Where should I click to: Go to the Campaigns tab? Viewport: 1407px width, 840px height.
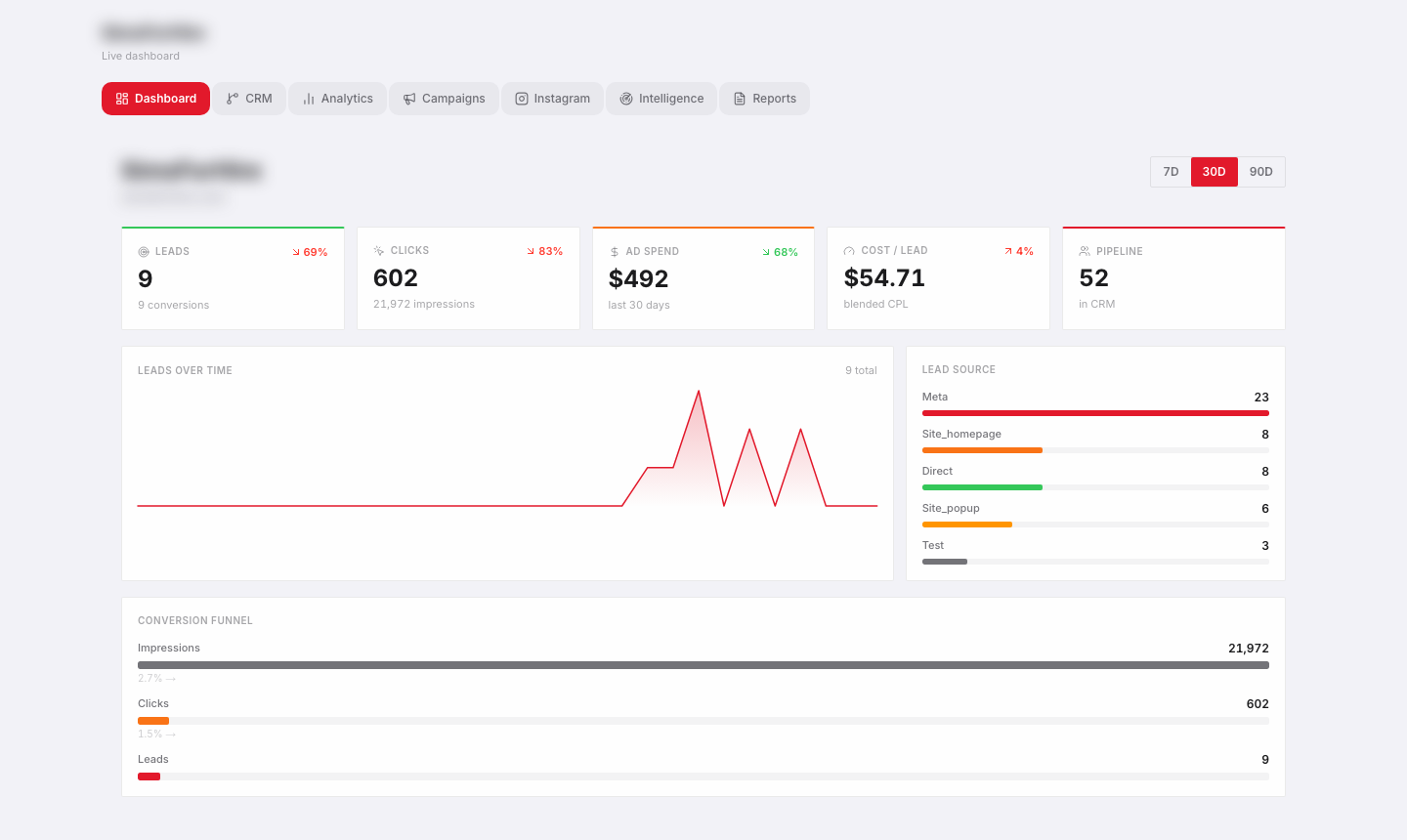444,99
